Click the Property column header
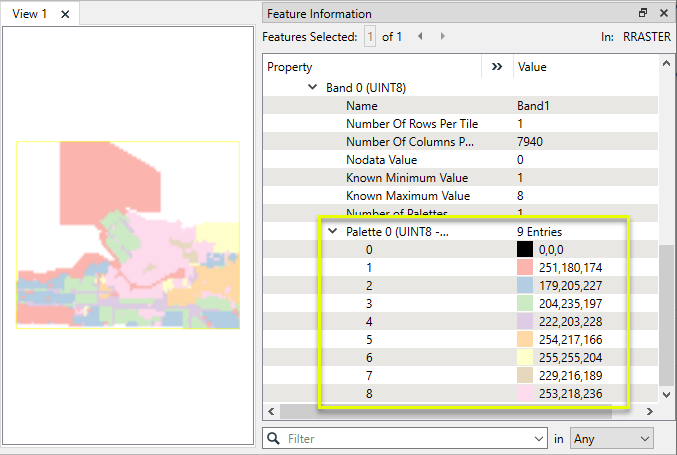This screenshot has height=455, width=677. pyautogui.click(x=370, y=67)
